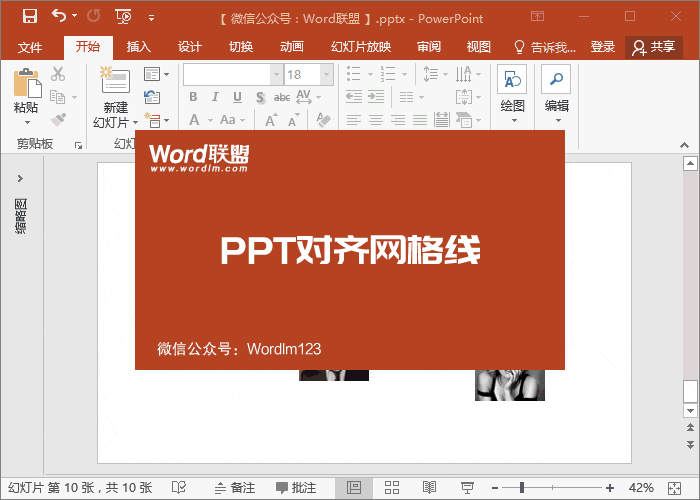
Task: Toggle strikethrough abc button
Action: pos(282,97)
